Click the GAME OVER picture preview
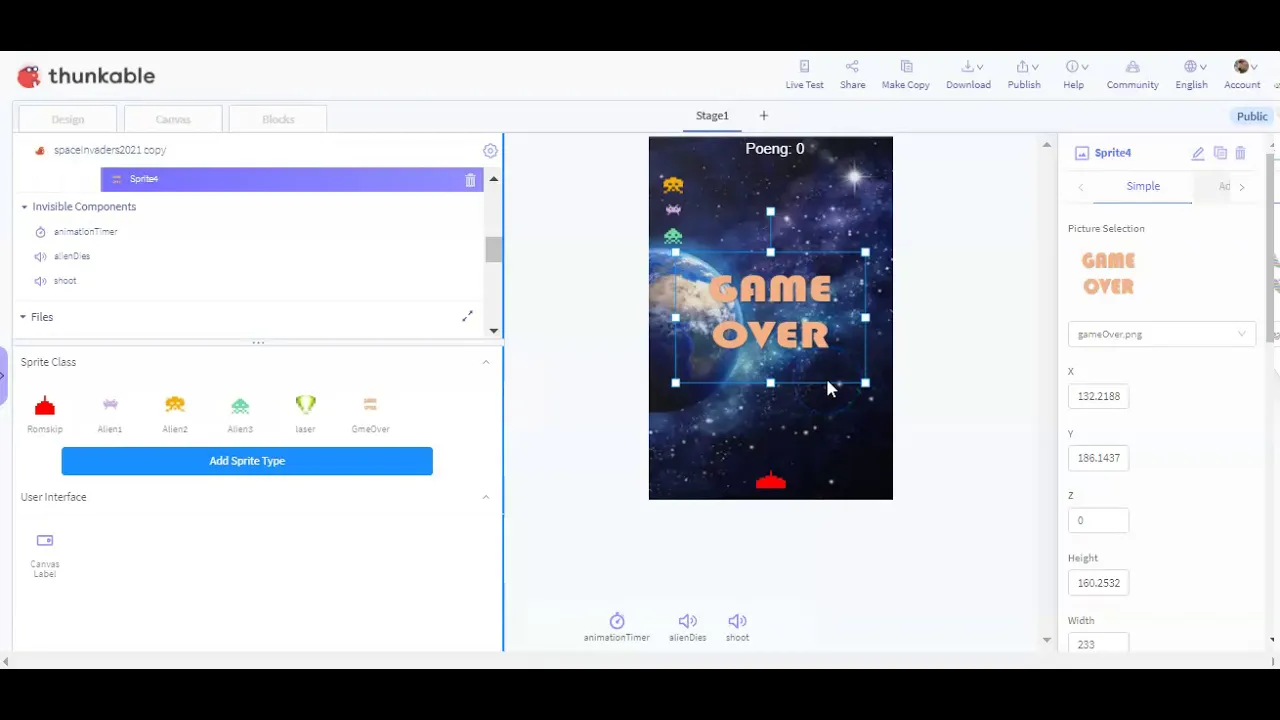Viewport: 1280px width, 720px height. coord(1108,273)
